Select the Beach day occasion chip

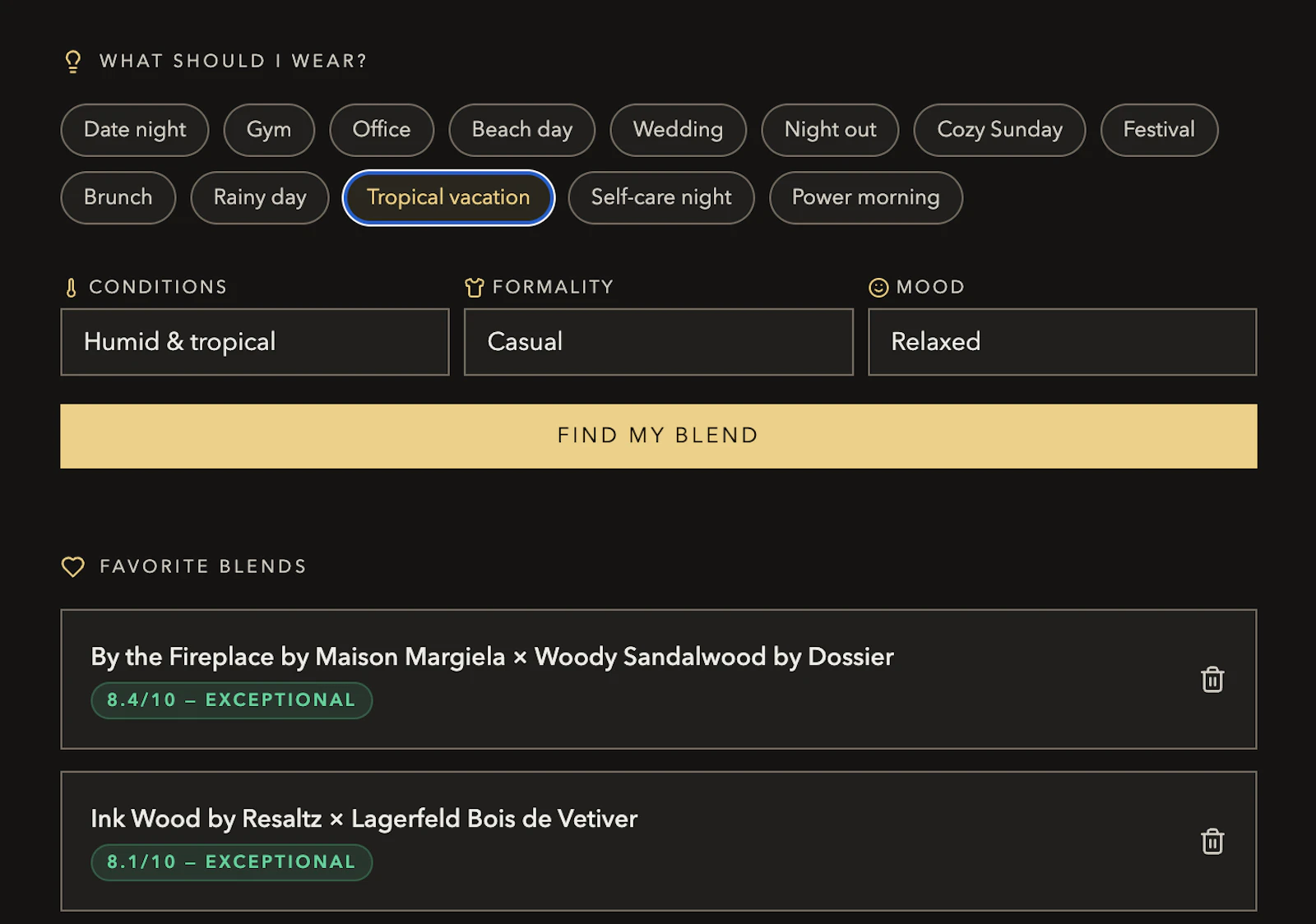(521, 129)
